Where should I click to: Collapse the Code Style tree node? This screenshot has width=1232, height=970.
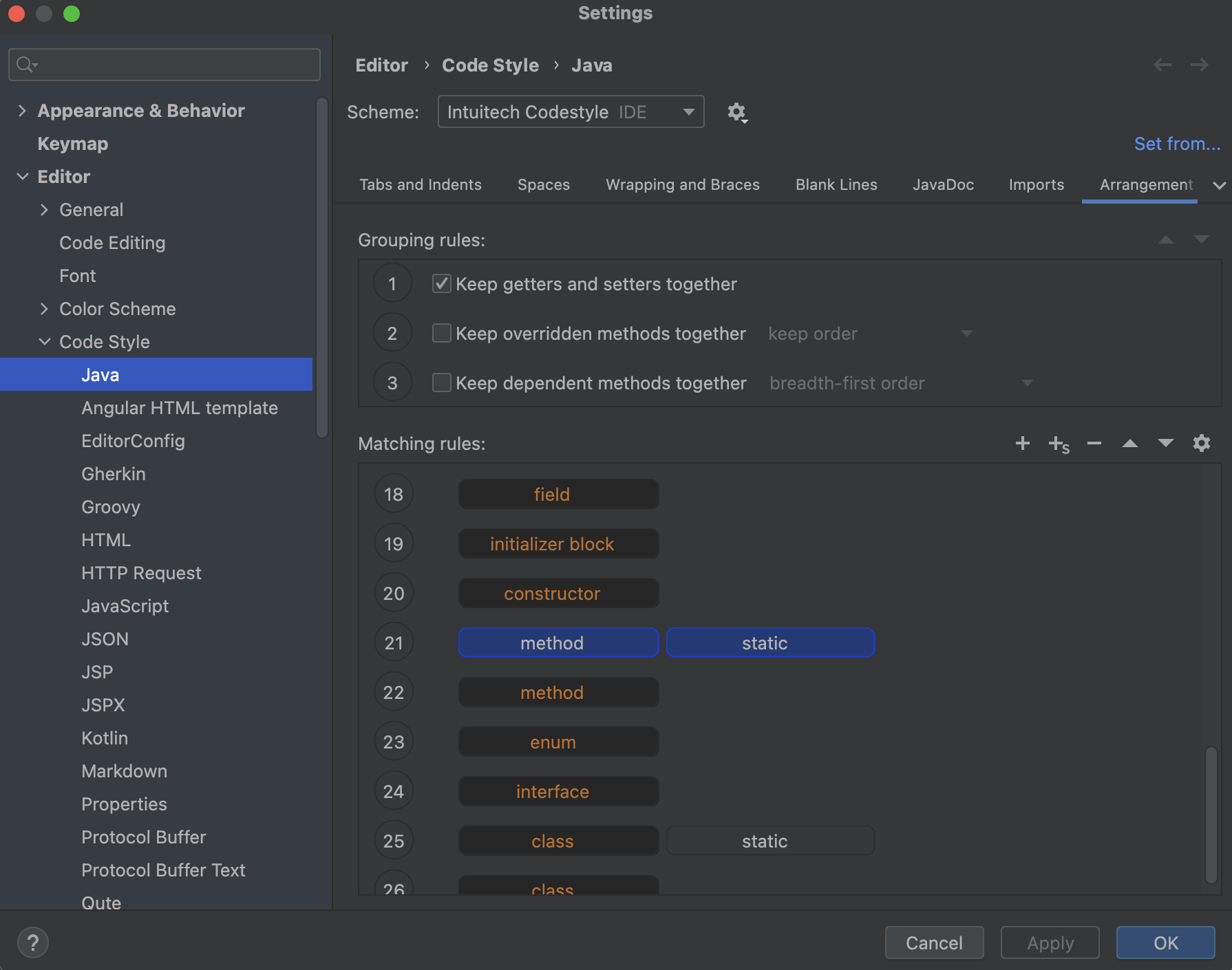point(45,342)
